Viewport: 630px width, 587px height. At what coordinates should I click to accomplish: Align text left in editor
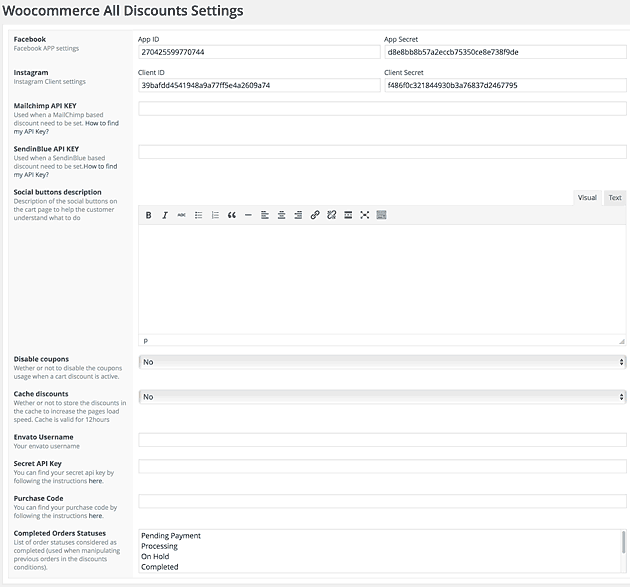click(265, 215)
